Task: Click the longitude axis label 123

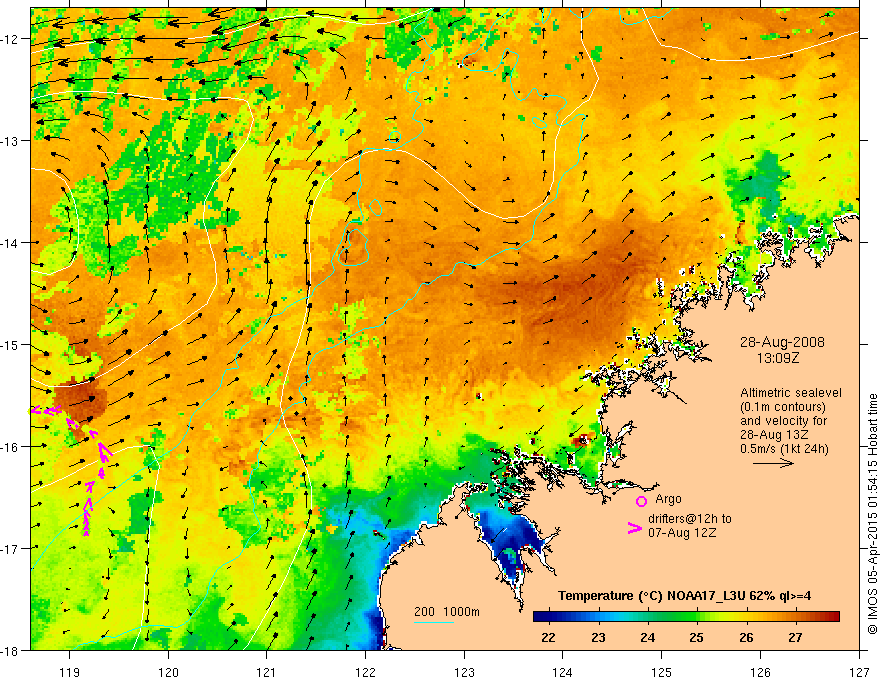Action: pyautogui.click(x=464, y=672)
